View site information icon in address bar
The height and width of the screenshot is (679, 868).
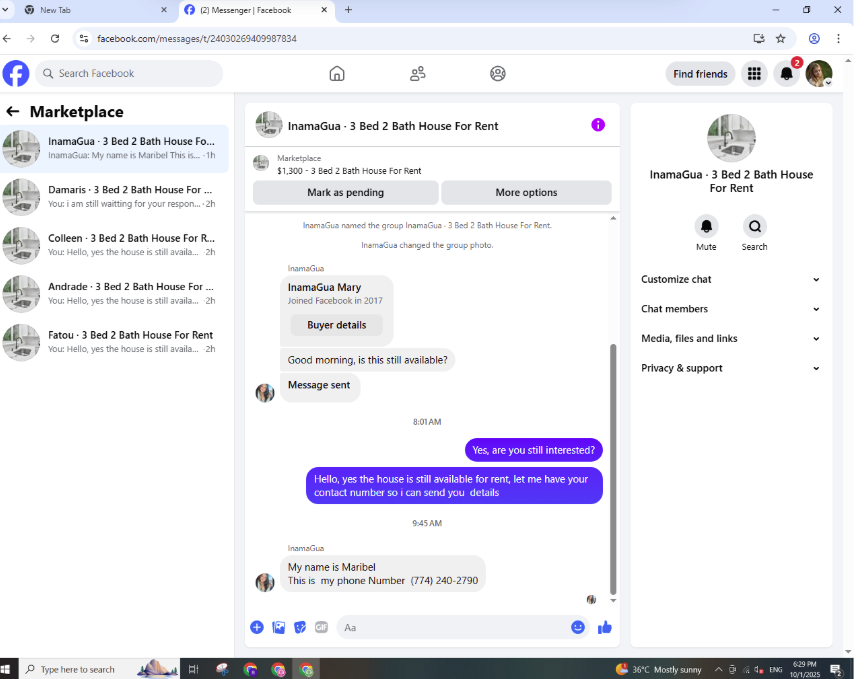coord(84,39)
